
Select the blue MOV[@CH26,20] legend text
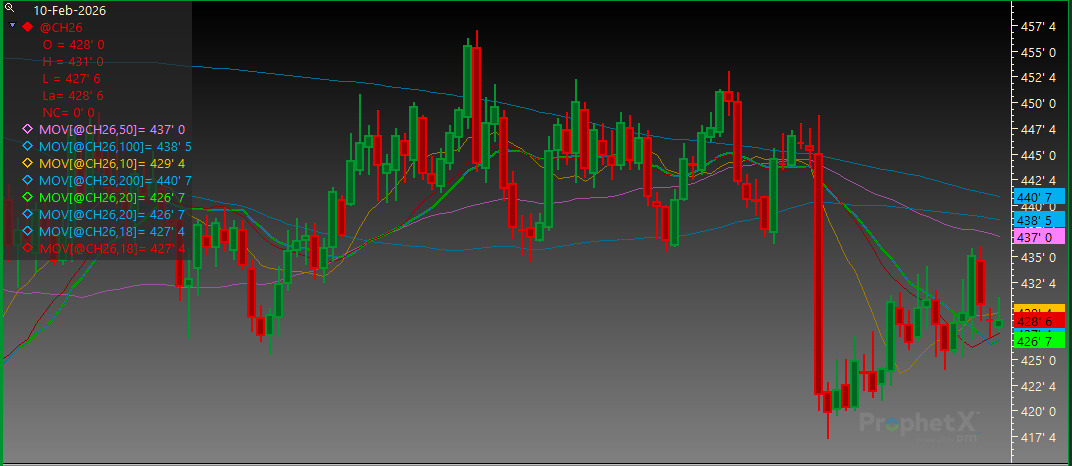pos(112,214)
